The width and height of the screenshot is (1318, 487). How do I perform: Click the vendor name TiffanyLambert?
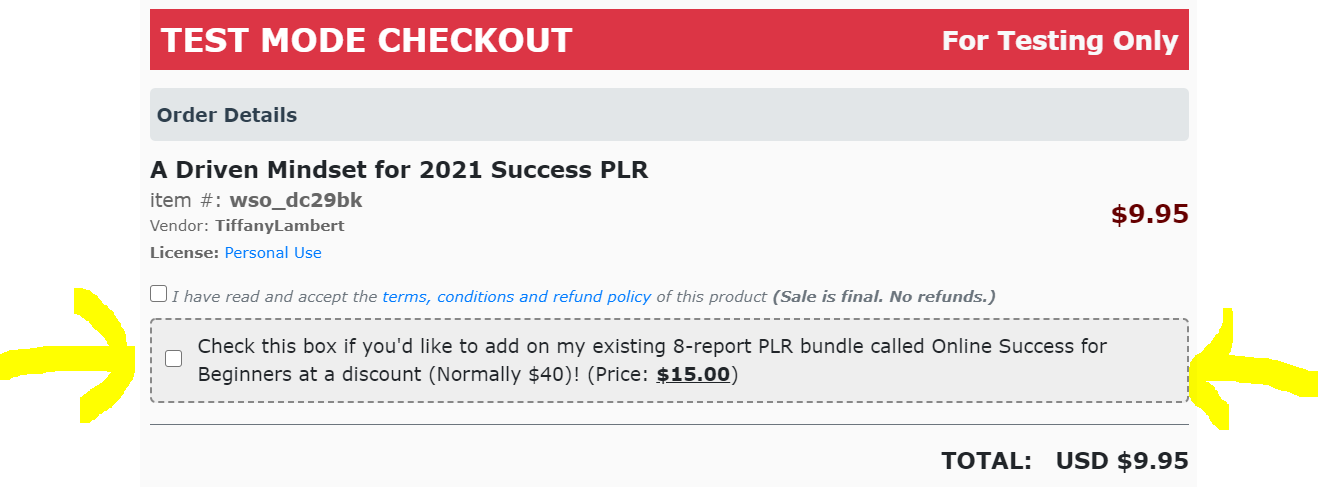click(280, 226)
